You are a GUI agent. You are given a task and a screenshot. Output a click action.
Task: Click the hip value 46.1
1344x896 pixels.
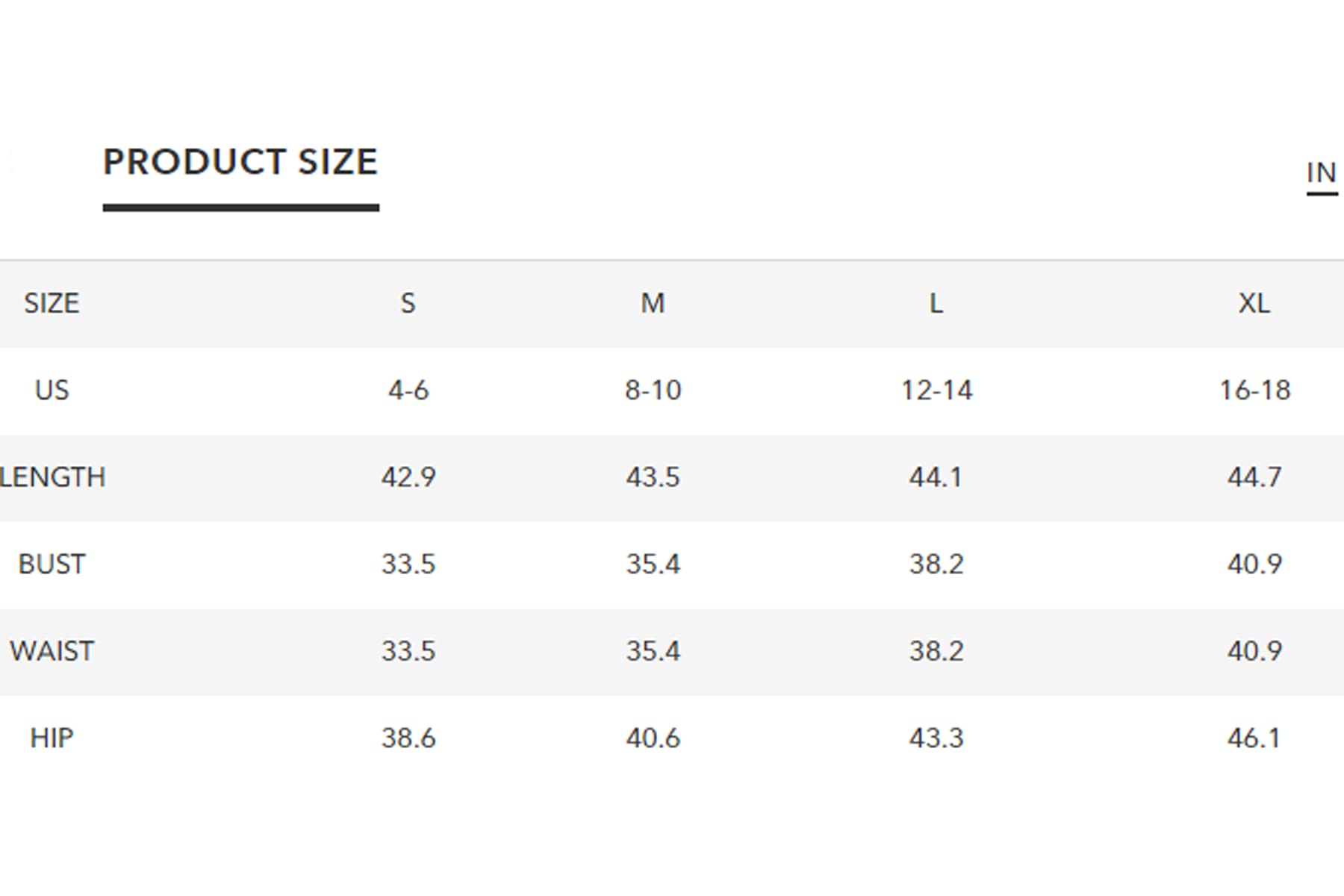click(1254, 738)
